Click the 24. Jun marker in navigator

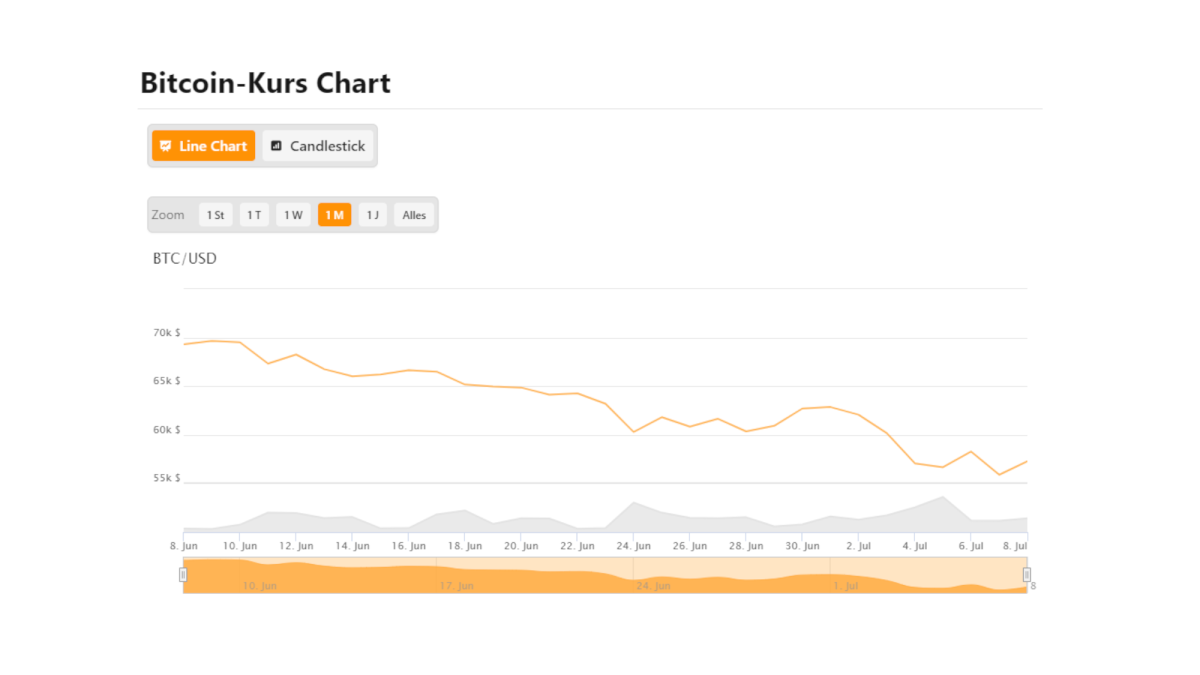pyautogui.click(x=654, y=585)
